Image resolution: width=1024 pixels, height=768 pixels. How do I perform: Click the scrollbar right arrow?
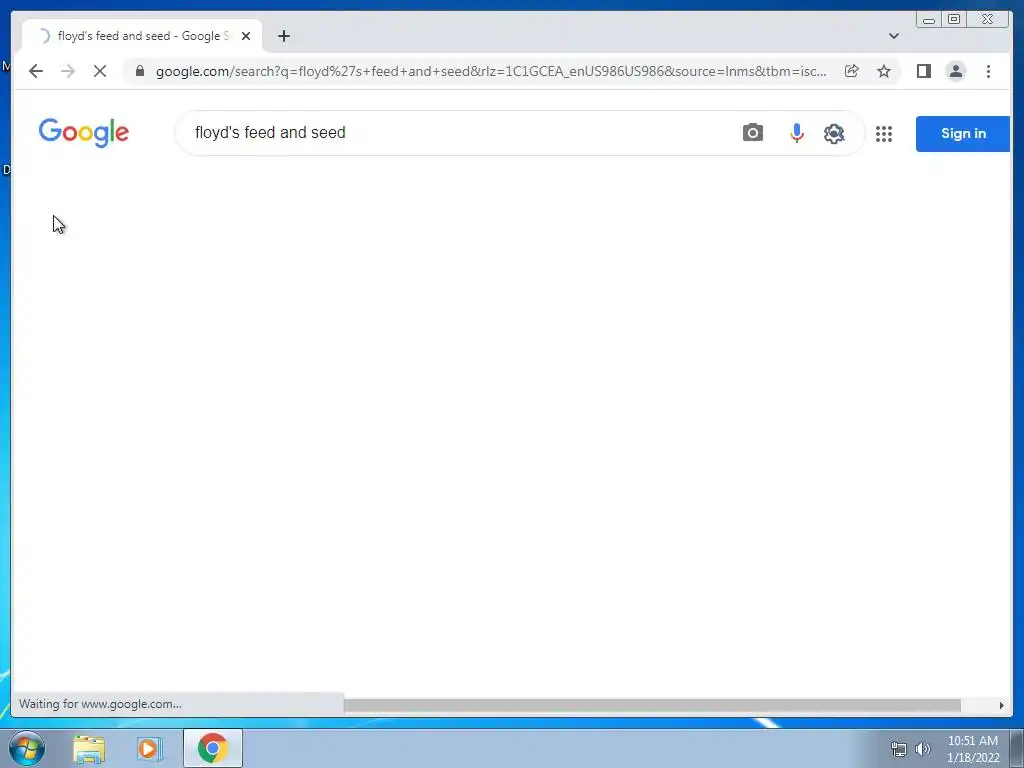tap(1001, 705)
